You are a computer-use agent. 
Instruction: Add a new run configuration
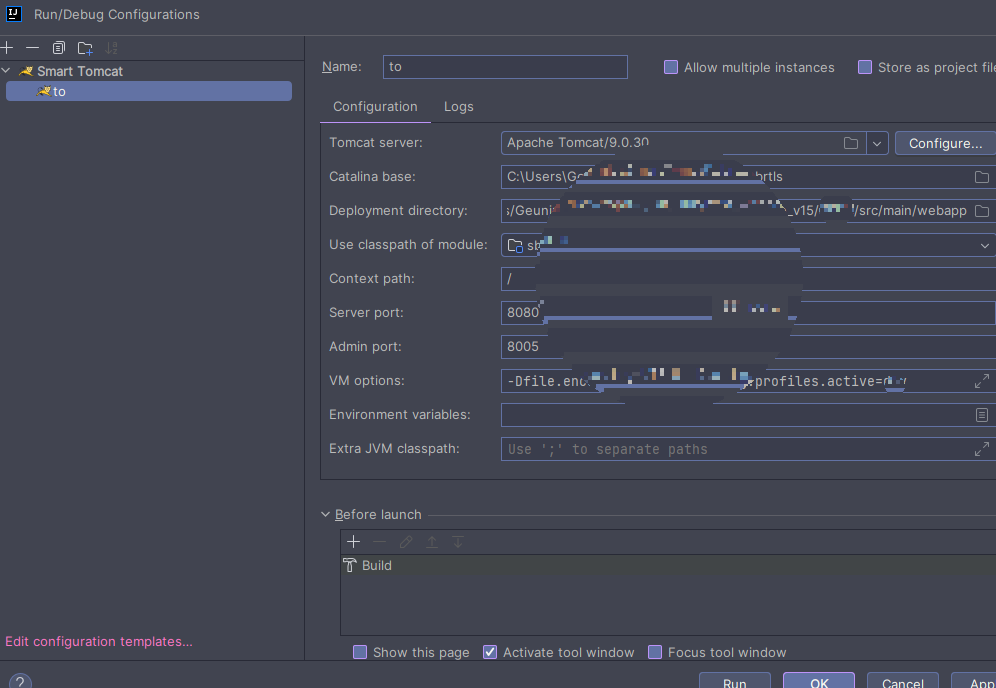pos(7,48)
